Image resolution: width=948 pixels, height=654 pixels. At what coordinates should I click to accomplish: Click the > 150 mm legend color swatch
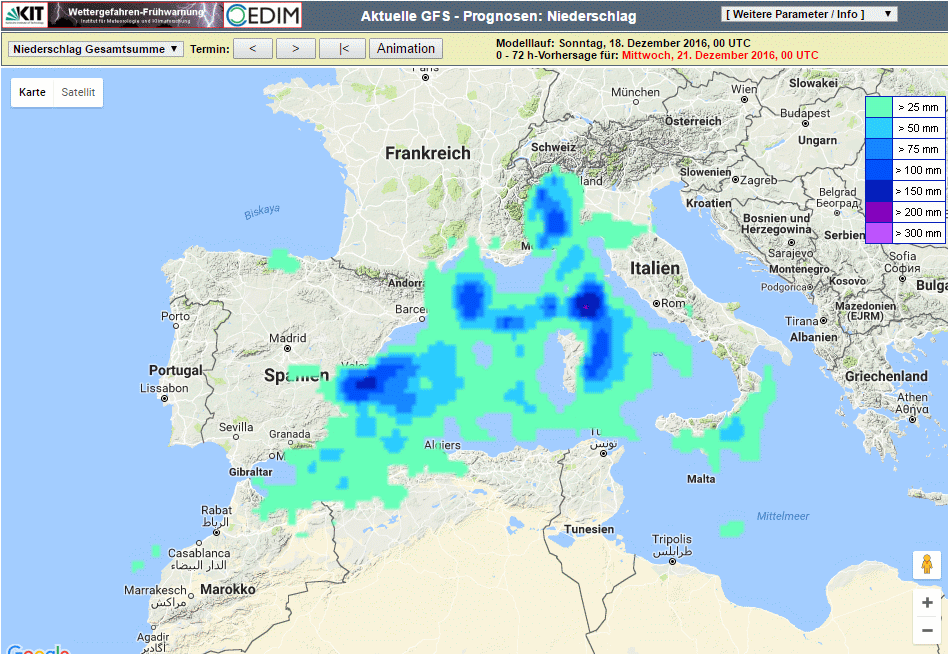coord(879,191)
